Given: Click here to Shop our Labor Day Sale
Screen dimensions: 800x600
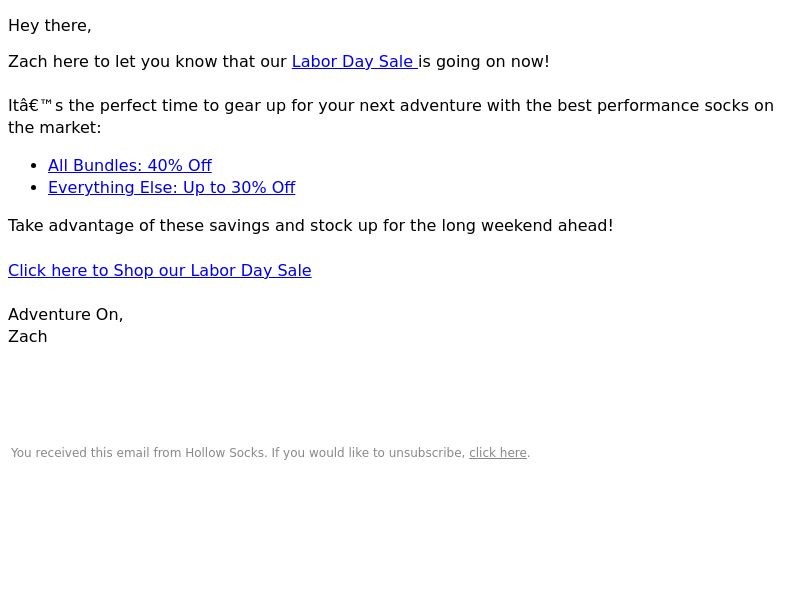Looking at the screenshot, I should (x=160, y=270).
